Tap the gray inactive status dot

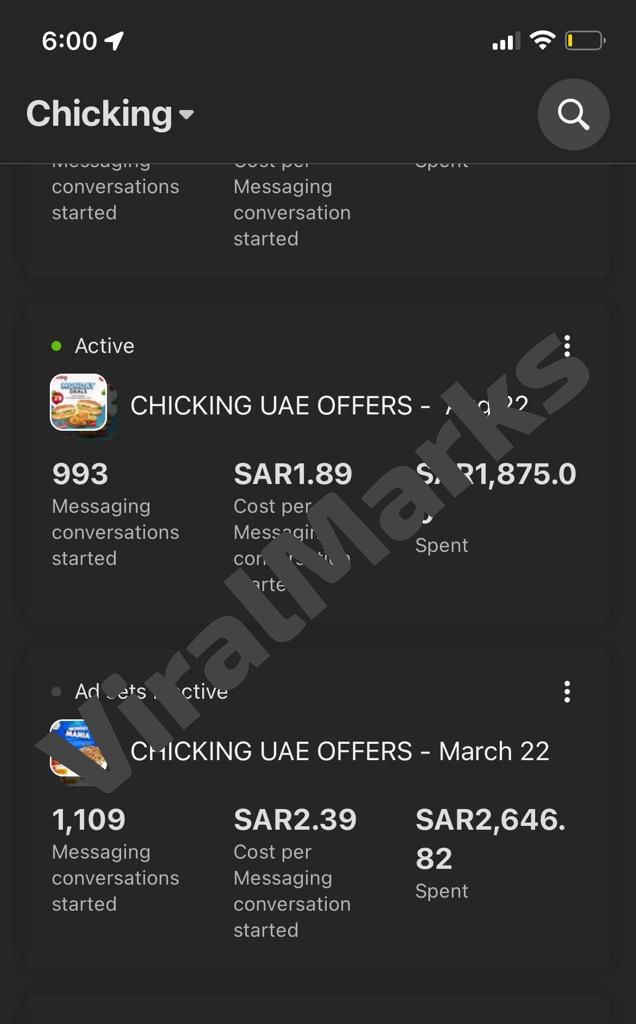pyautogui.click(x=57, y=692)
